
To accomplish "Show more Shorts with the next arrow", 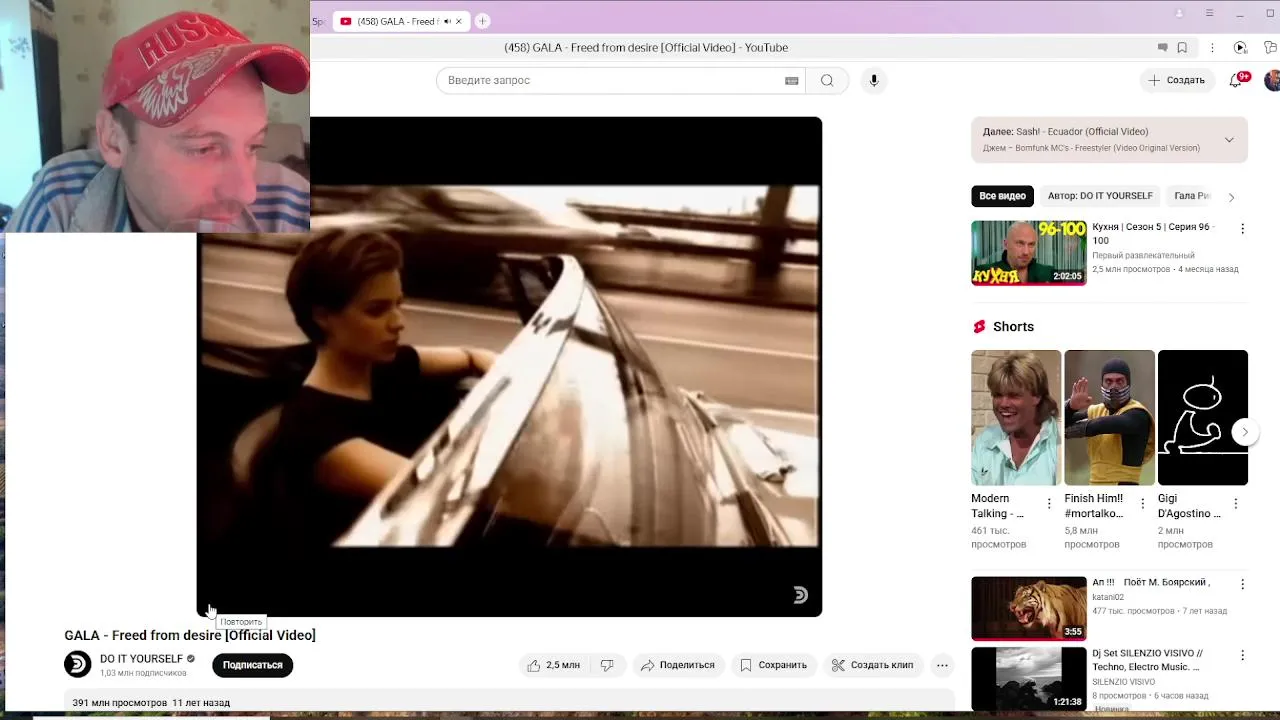I will pyautogui.click(x=1245, y=432).
